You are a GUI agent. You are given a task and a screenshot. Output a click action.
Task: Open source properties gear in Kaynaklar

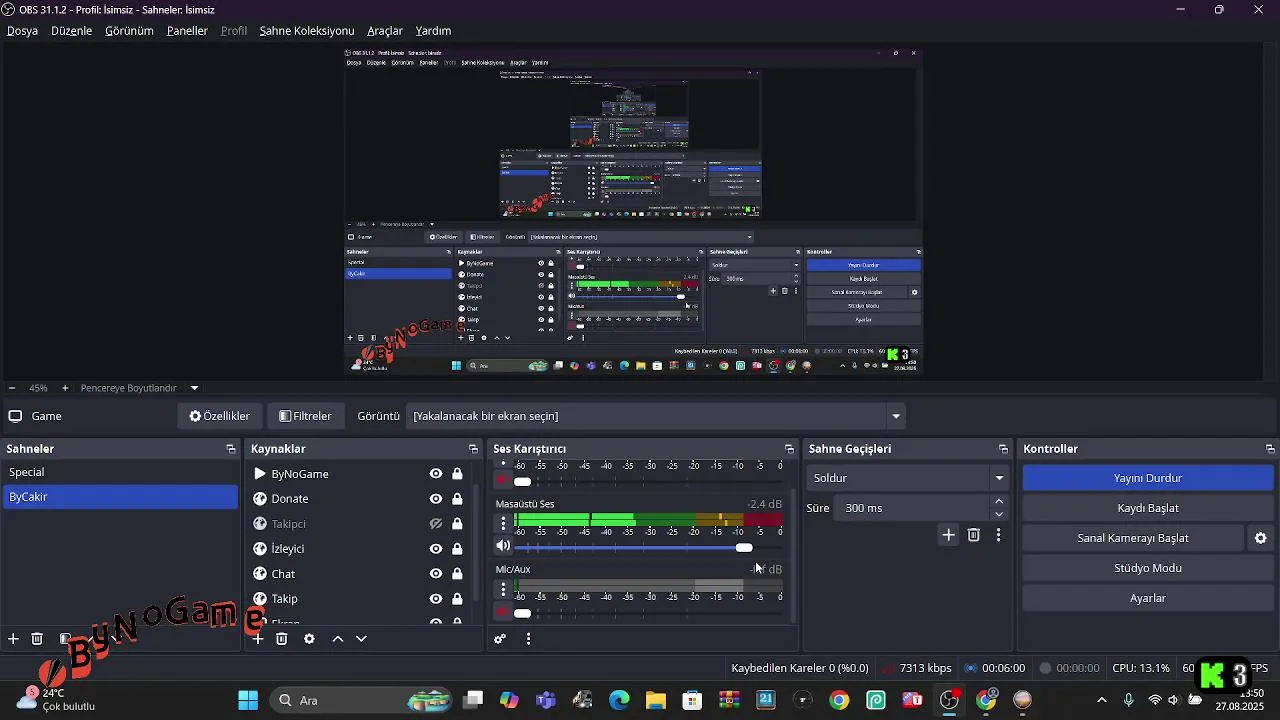[309, 639]
